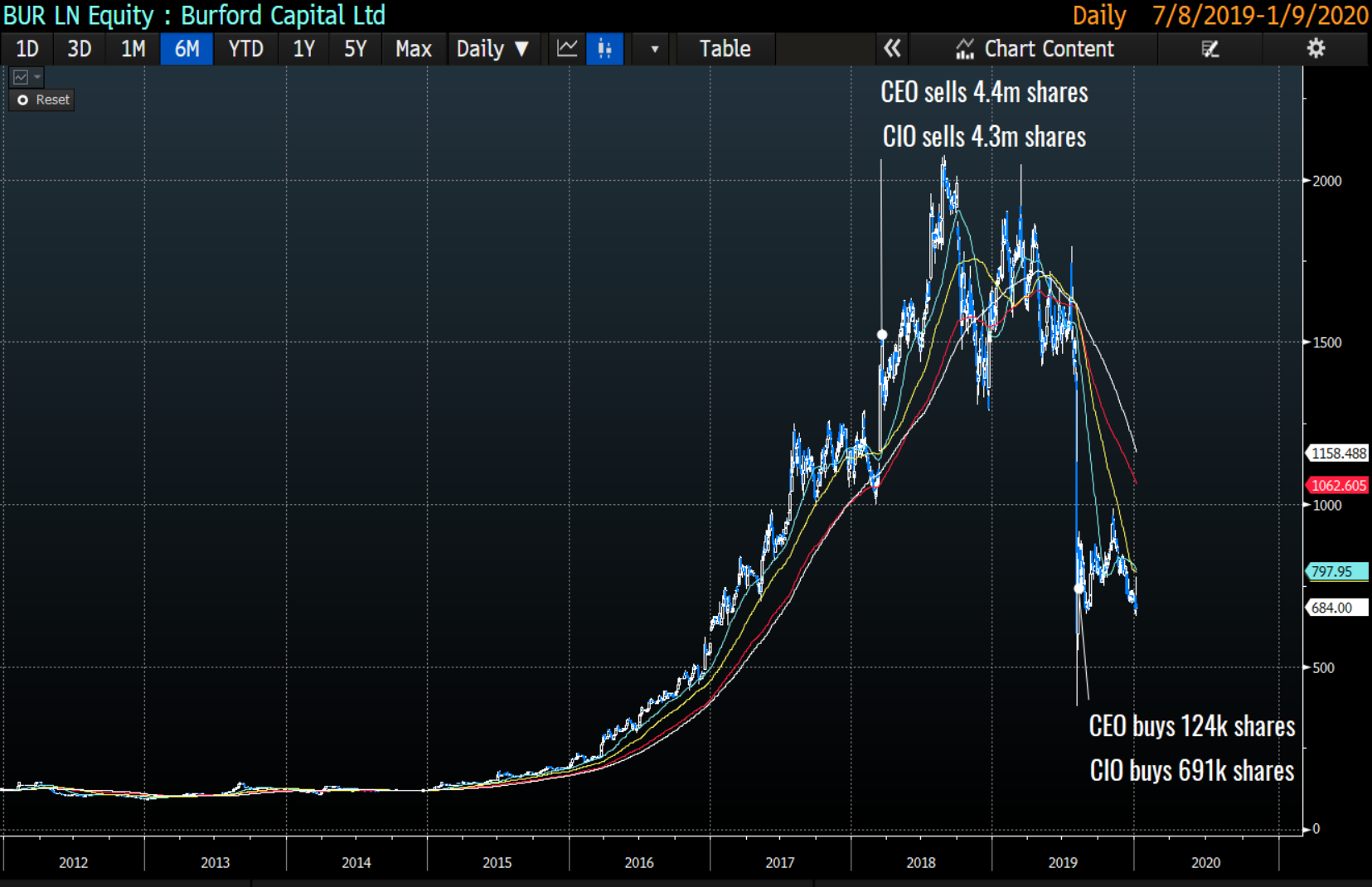Image resolution: width=1372 pixels, height=887 pixels.
Task: Switch to YTD range
Action: 245,49
